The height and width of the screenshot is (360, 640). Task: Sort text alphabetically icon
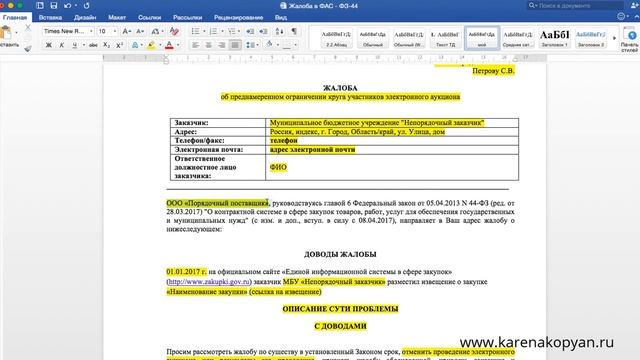[x=280, y=31]
